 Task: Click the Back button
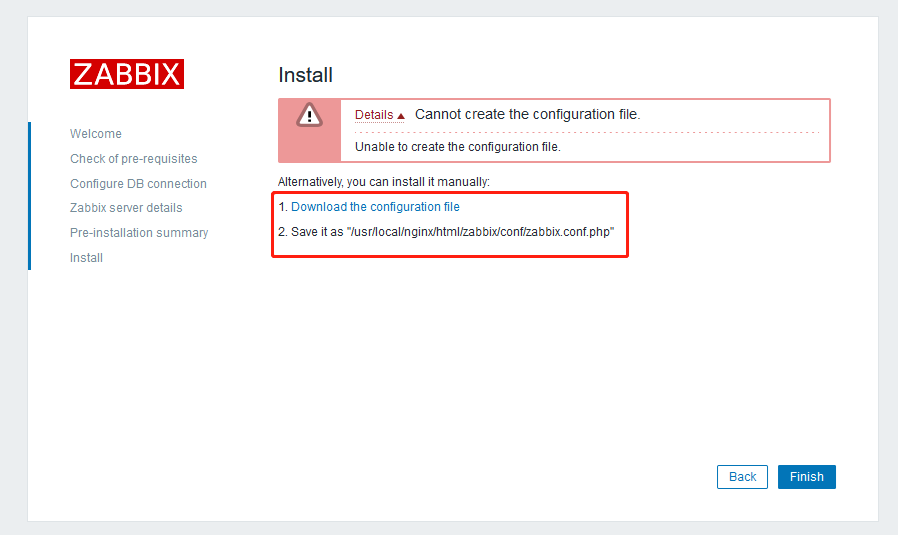click(742, 477)
